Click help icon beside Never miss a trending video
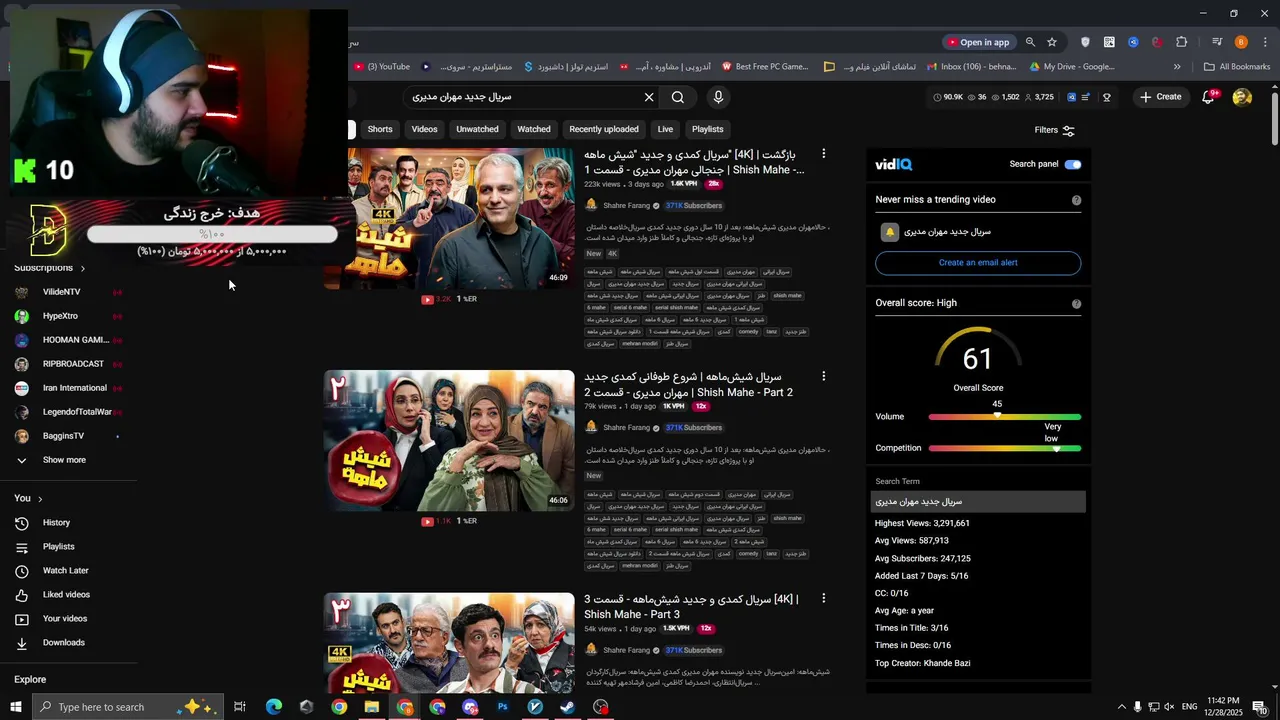 [1076, 200]
